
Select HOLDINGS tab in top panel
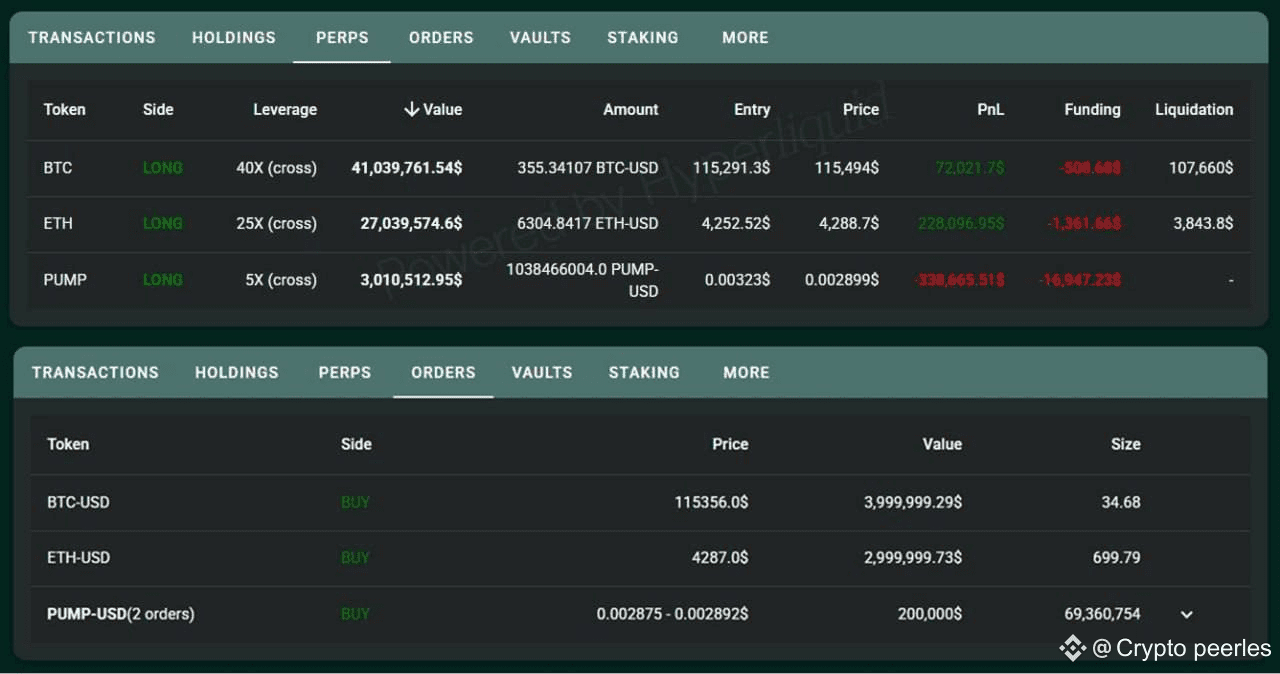pos(234,38)
